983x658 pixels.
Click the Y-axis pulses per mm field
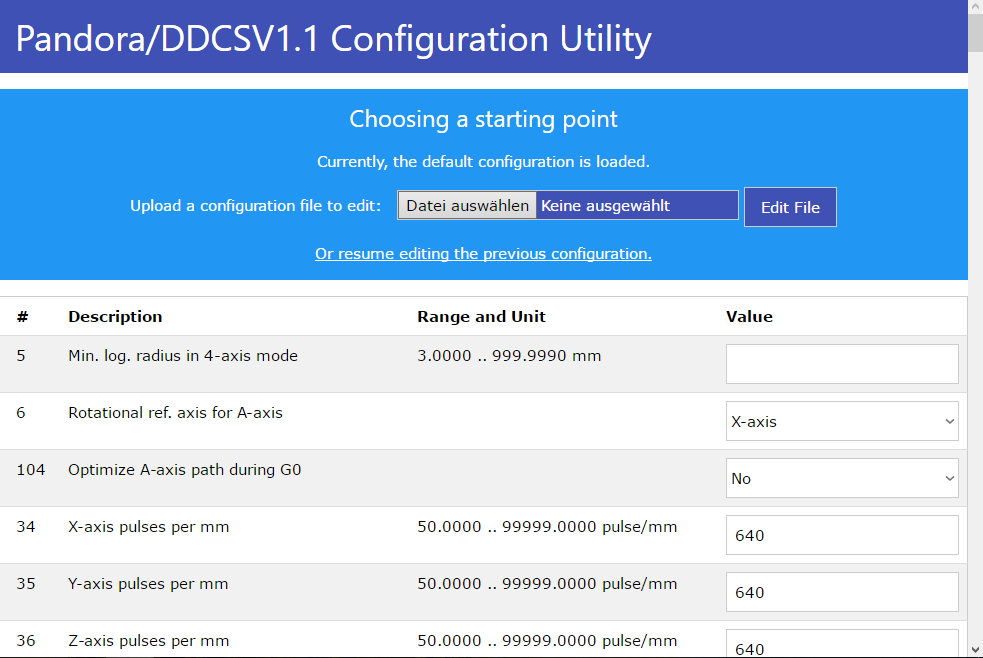click(842, 592)
